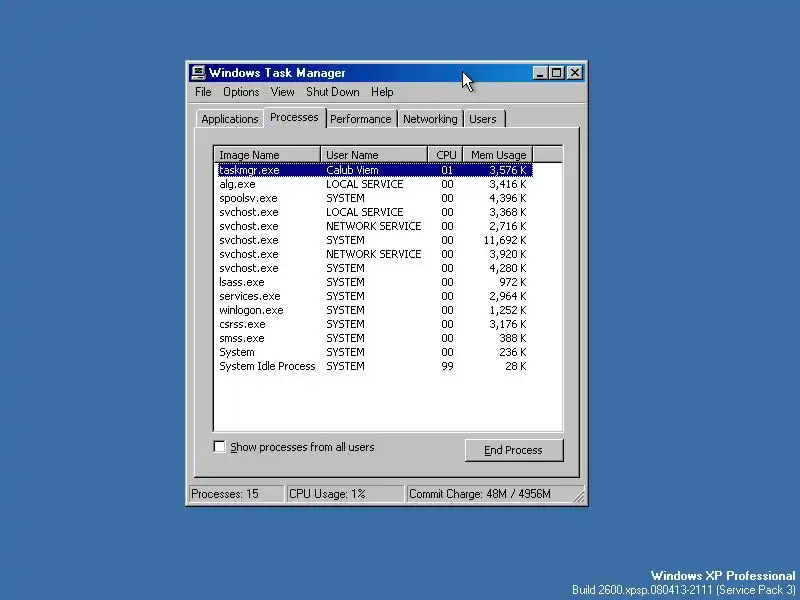800x600 pixels.
Task: Select svchost.exe using 3,920 K memory
Action: [x=374, y=254]
